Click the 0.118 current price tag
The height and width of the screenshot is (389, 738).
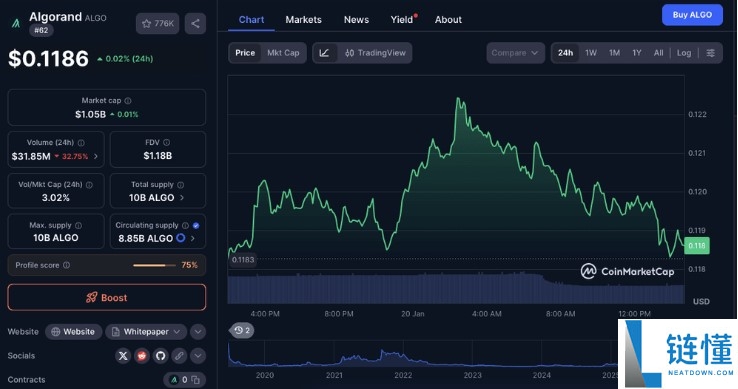(x=697, y=246)
